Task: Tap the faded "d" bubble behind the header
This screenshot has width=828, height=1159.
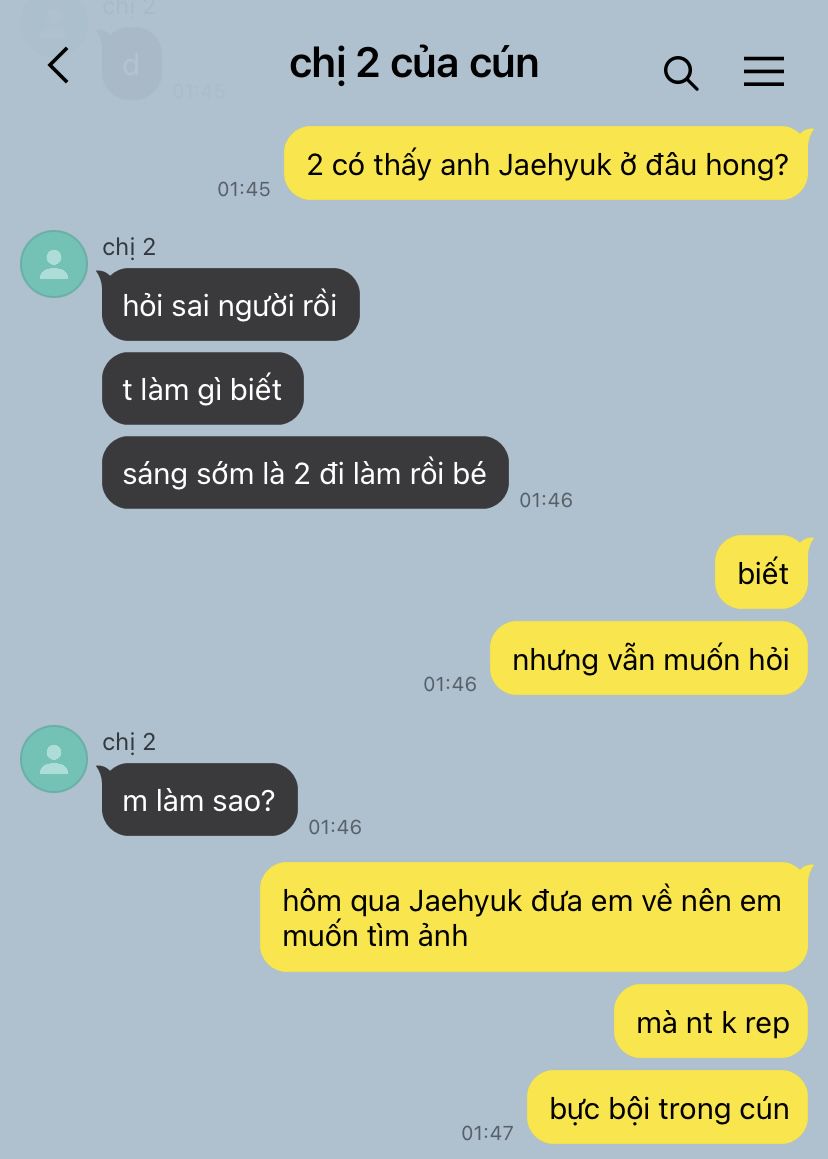Action: pyautogui.click(x=131, y=65)
